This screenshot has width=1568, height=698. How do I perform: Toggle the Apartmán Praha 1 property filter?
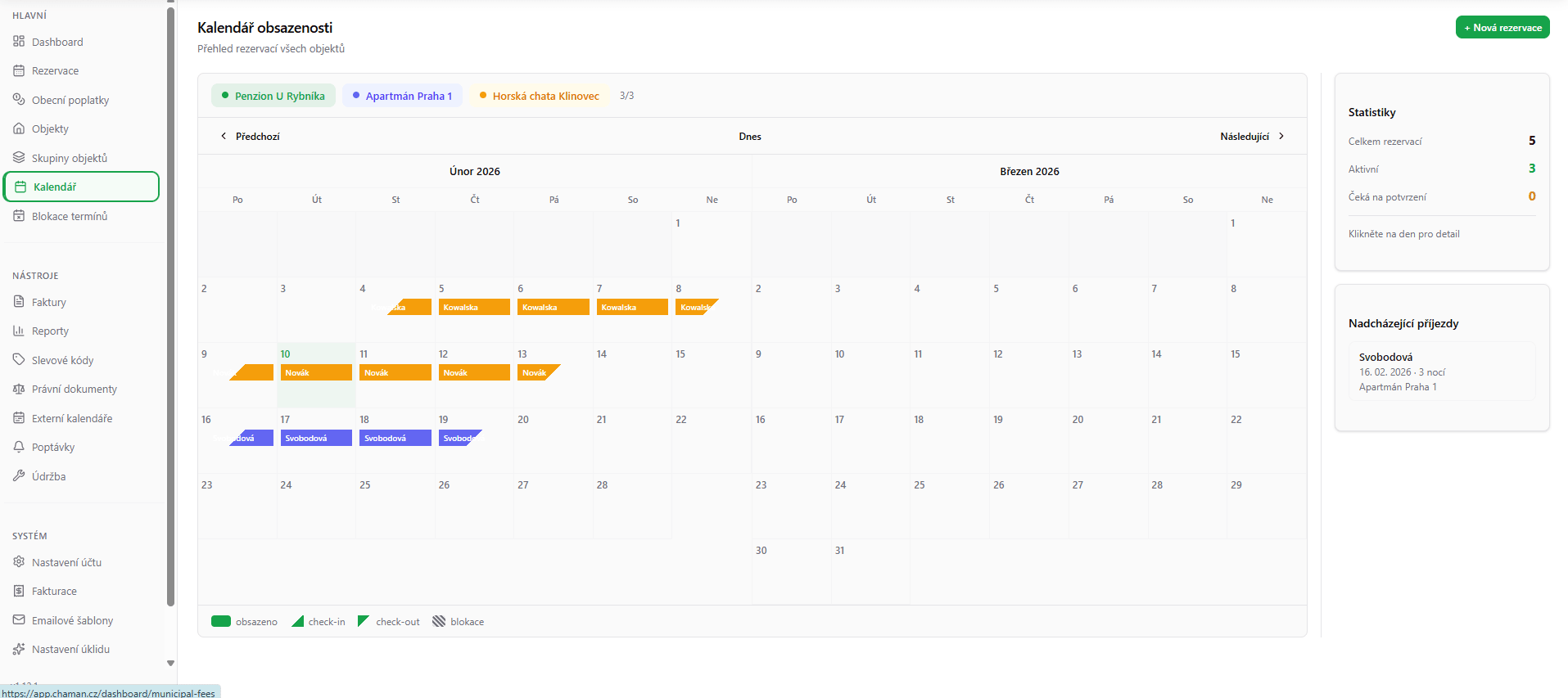tap(402, 96)
